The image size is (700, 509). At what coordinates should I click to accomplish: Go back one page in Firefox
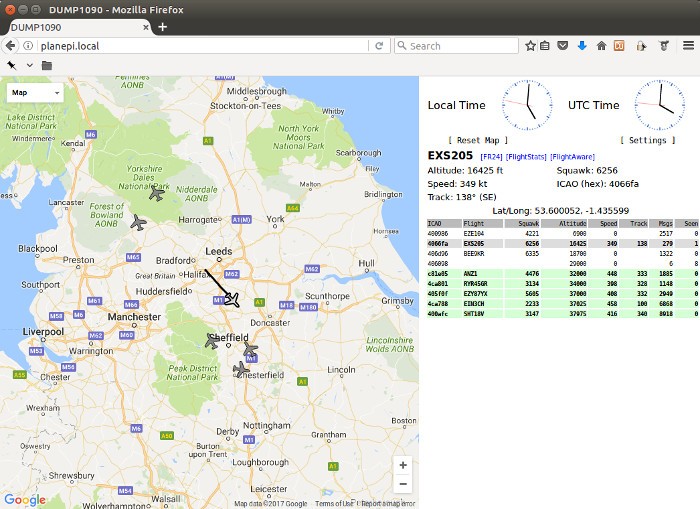tap(11, 46)
